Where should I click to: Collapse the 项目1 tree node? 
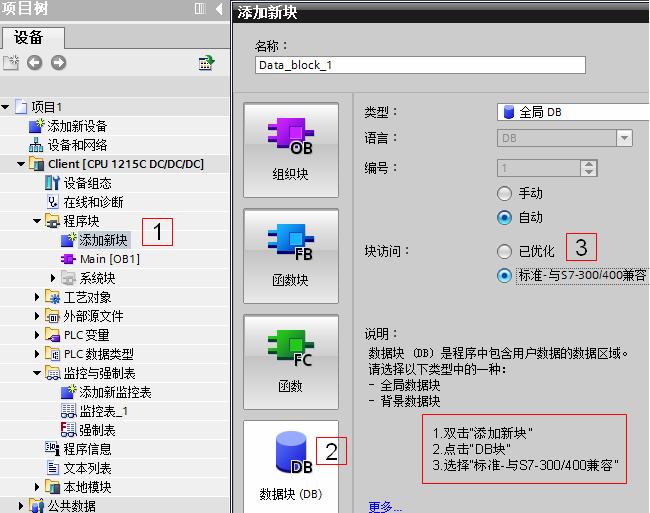[5, 107]
